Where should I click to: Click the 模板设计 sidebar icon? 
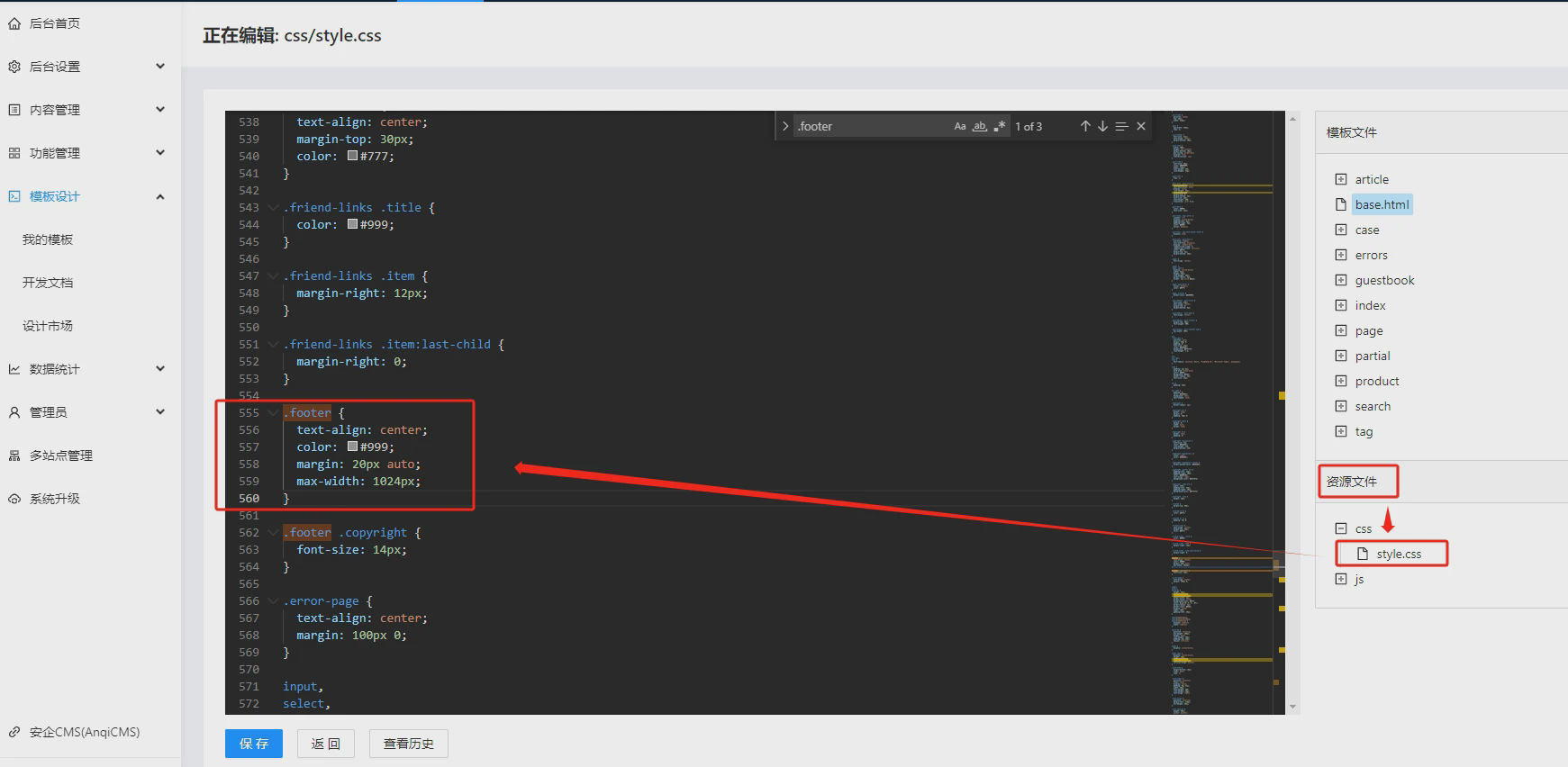coord(14,196)
